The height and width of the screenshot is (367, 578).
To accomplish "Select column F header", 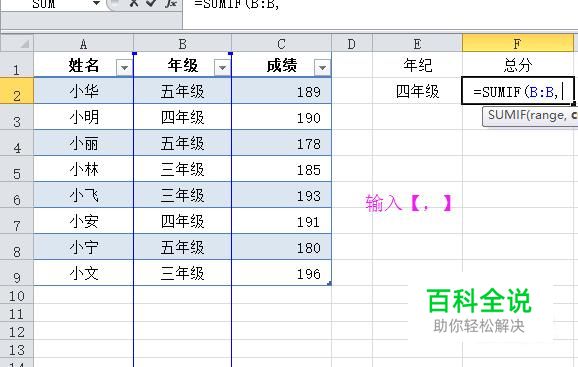I will (518, 43).
